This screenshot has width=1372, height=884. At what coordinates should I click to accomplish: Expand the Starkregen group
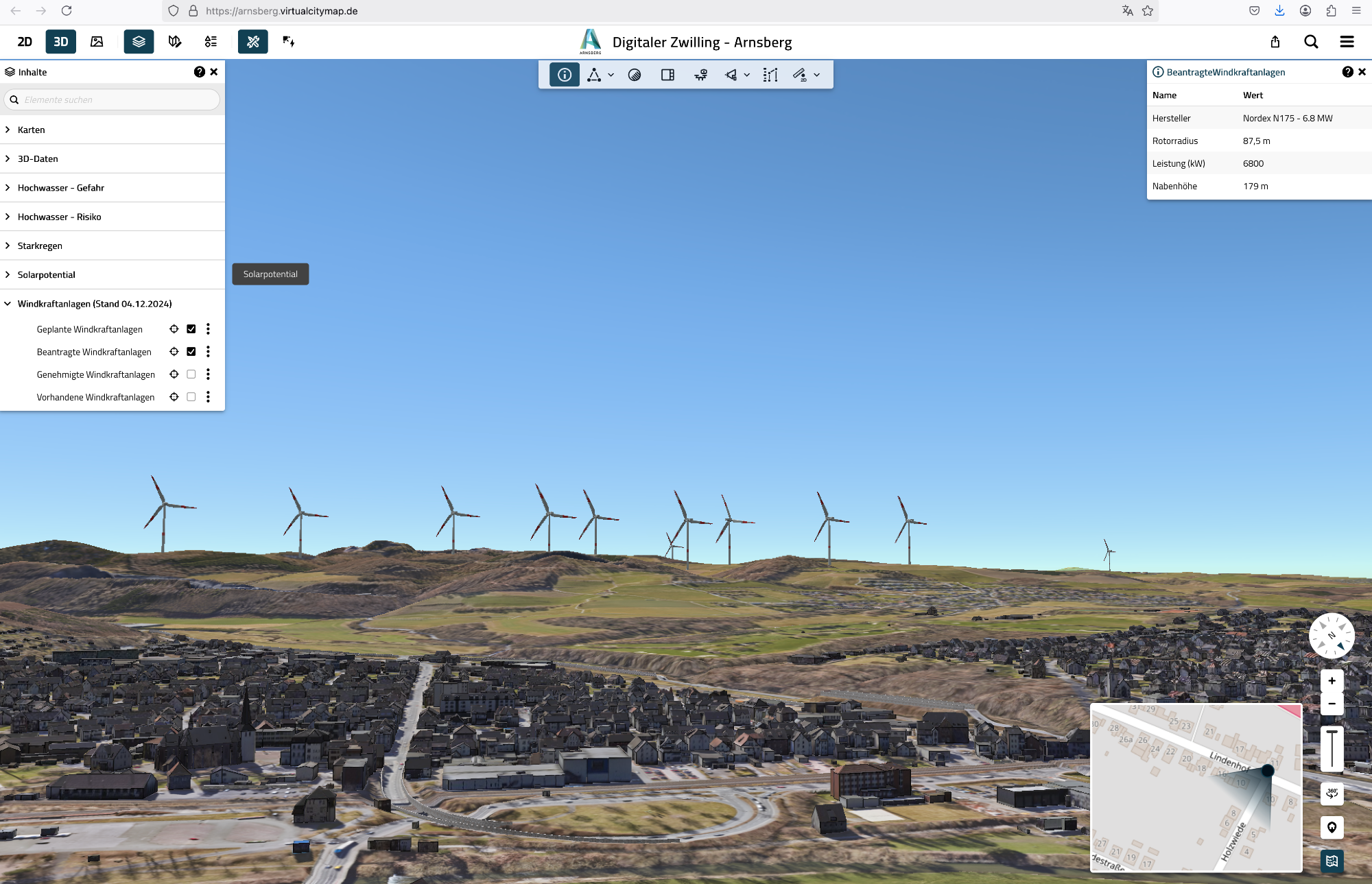(x=8, y=246)
